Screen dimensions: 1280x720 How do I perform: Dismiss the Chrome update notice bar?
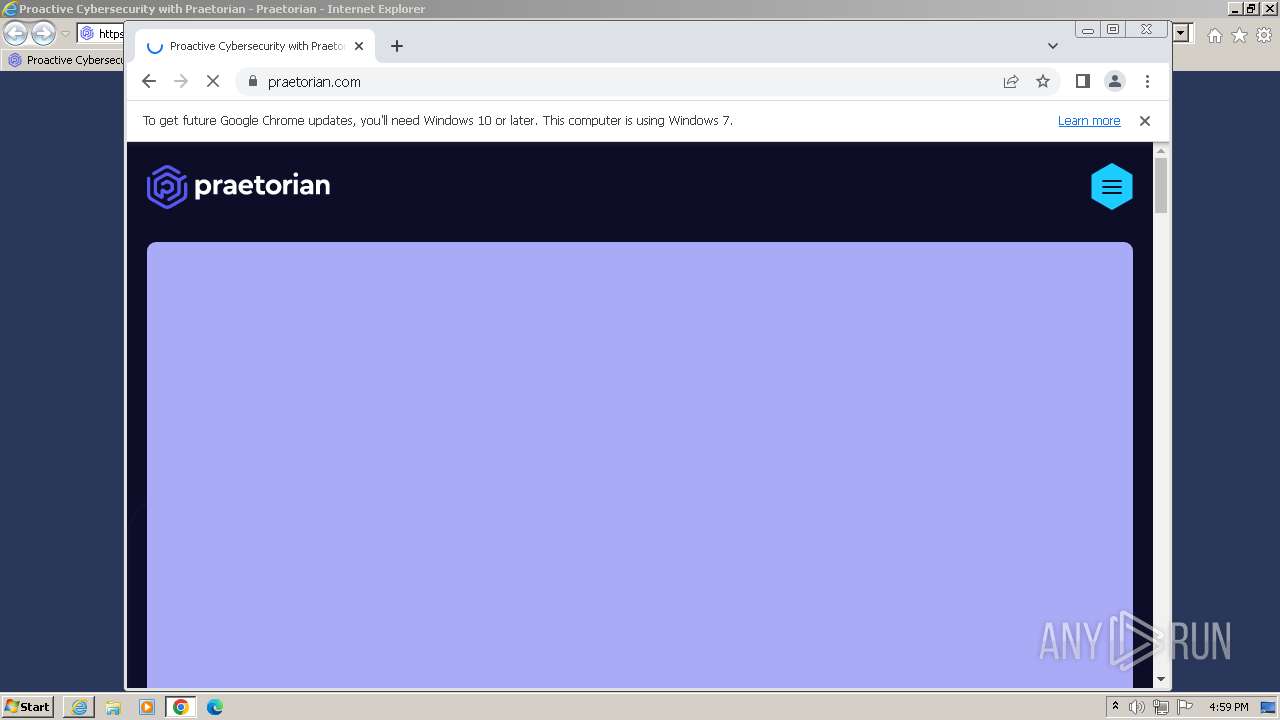(1145, 121)
